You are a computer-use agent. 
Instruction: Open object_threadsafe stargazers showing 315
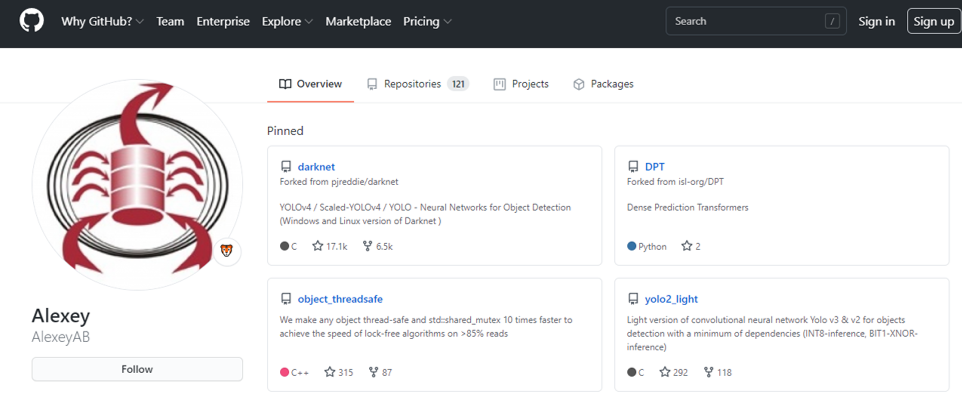(x=339, y=372)
